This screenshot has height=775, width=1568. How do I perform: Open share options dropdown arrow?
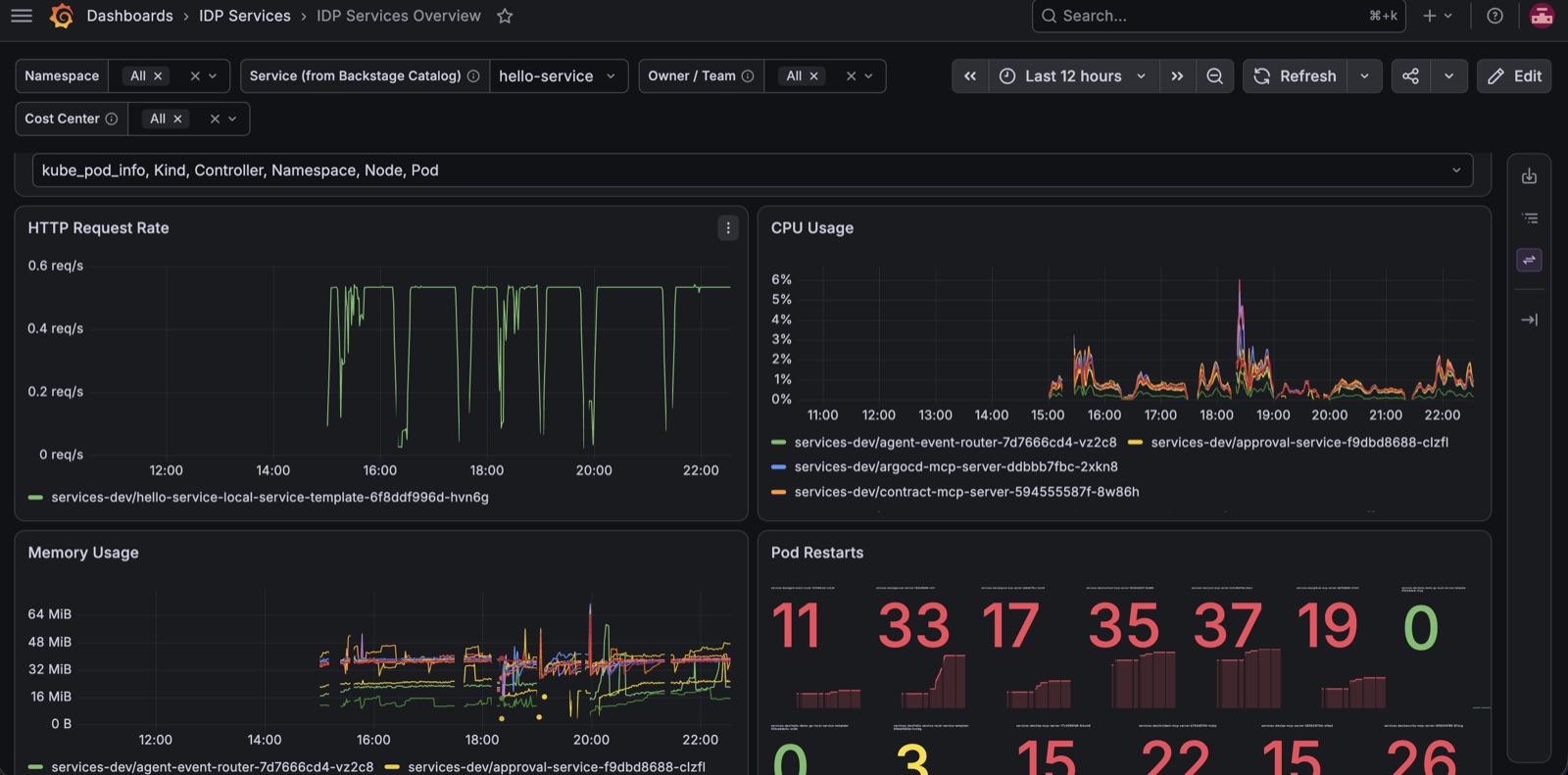(1448, 75)
